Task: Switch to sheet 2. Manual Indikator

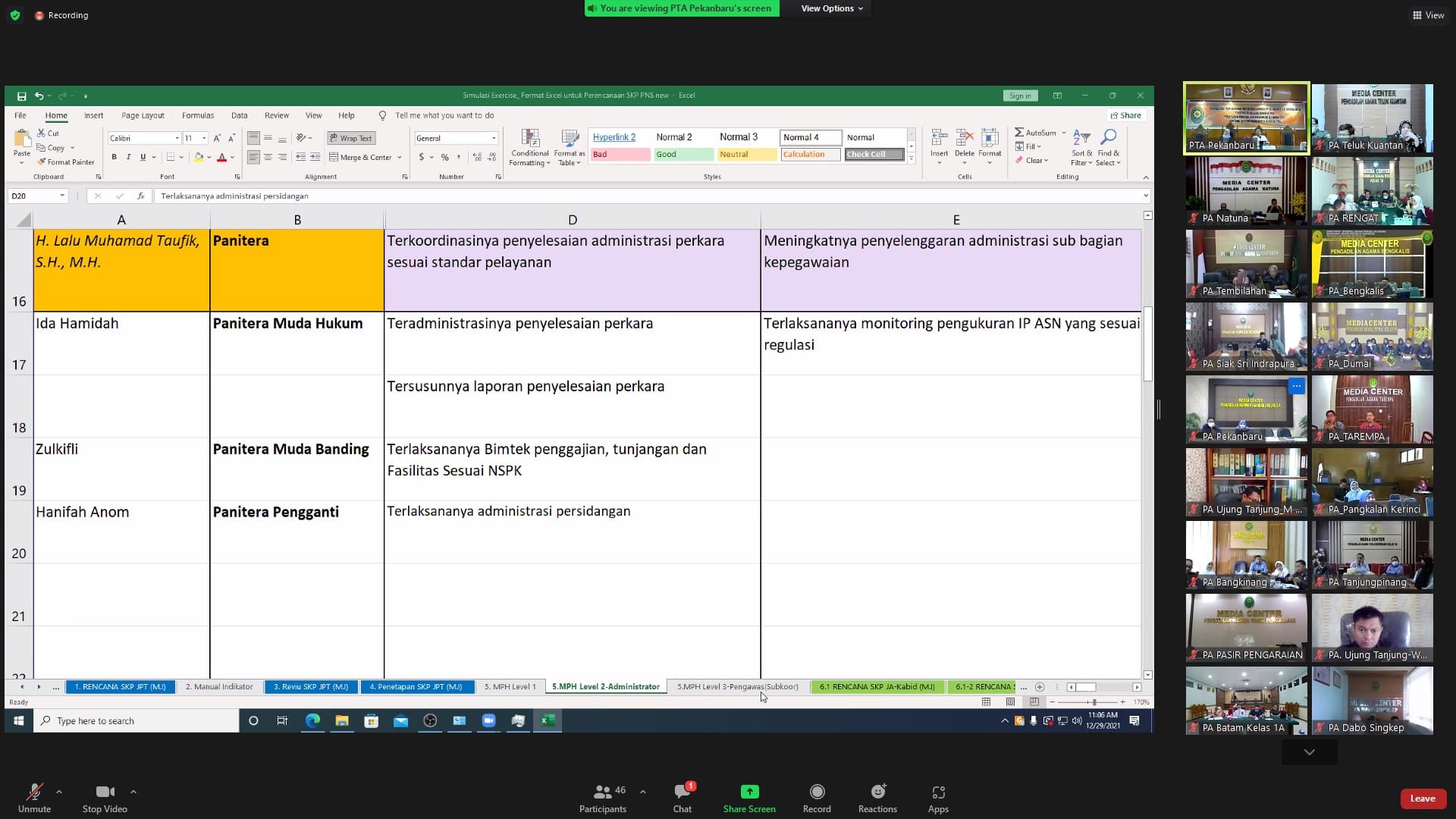Action: click(x=219, y=687)
